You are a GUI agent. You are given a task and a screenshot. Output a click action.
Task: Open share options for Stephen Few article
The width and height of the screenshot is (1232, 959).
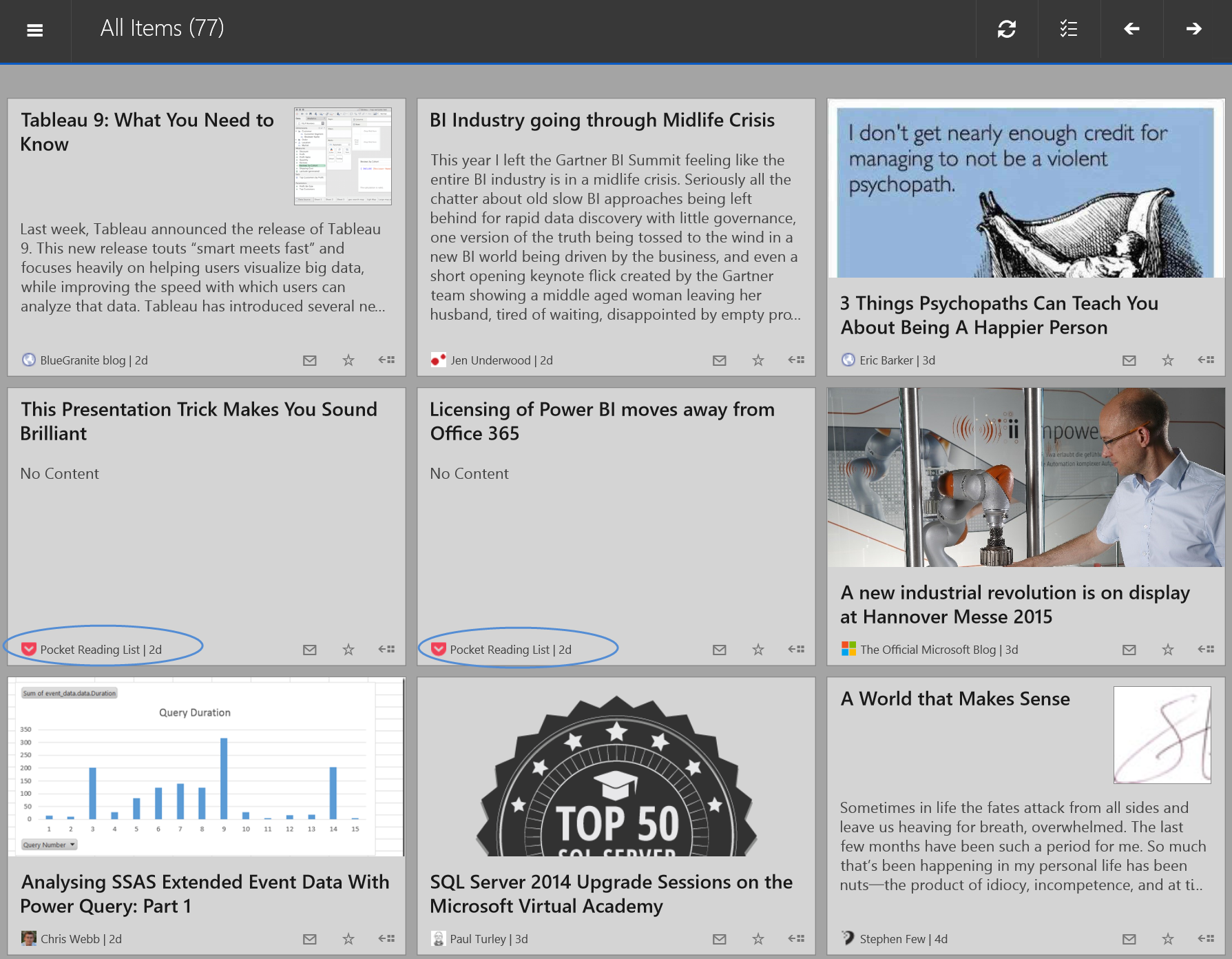click(x=1206, y=938)
